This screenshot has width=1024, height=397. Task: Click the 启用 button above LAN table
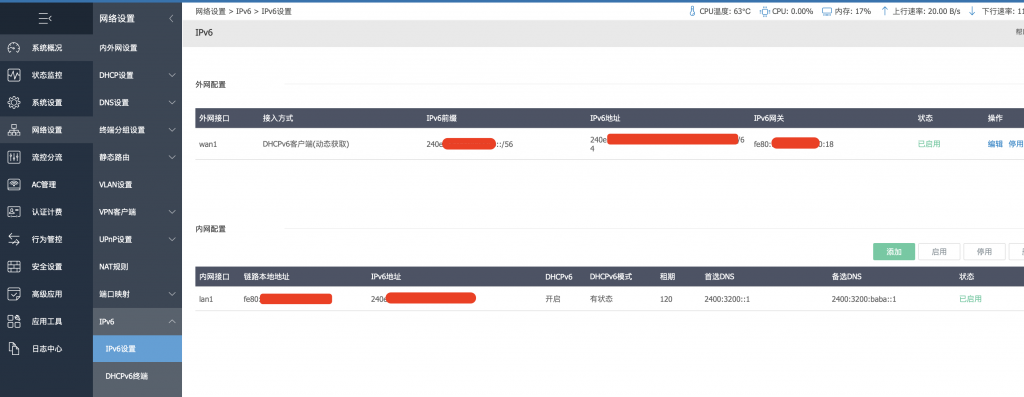tap(939, 252)
